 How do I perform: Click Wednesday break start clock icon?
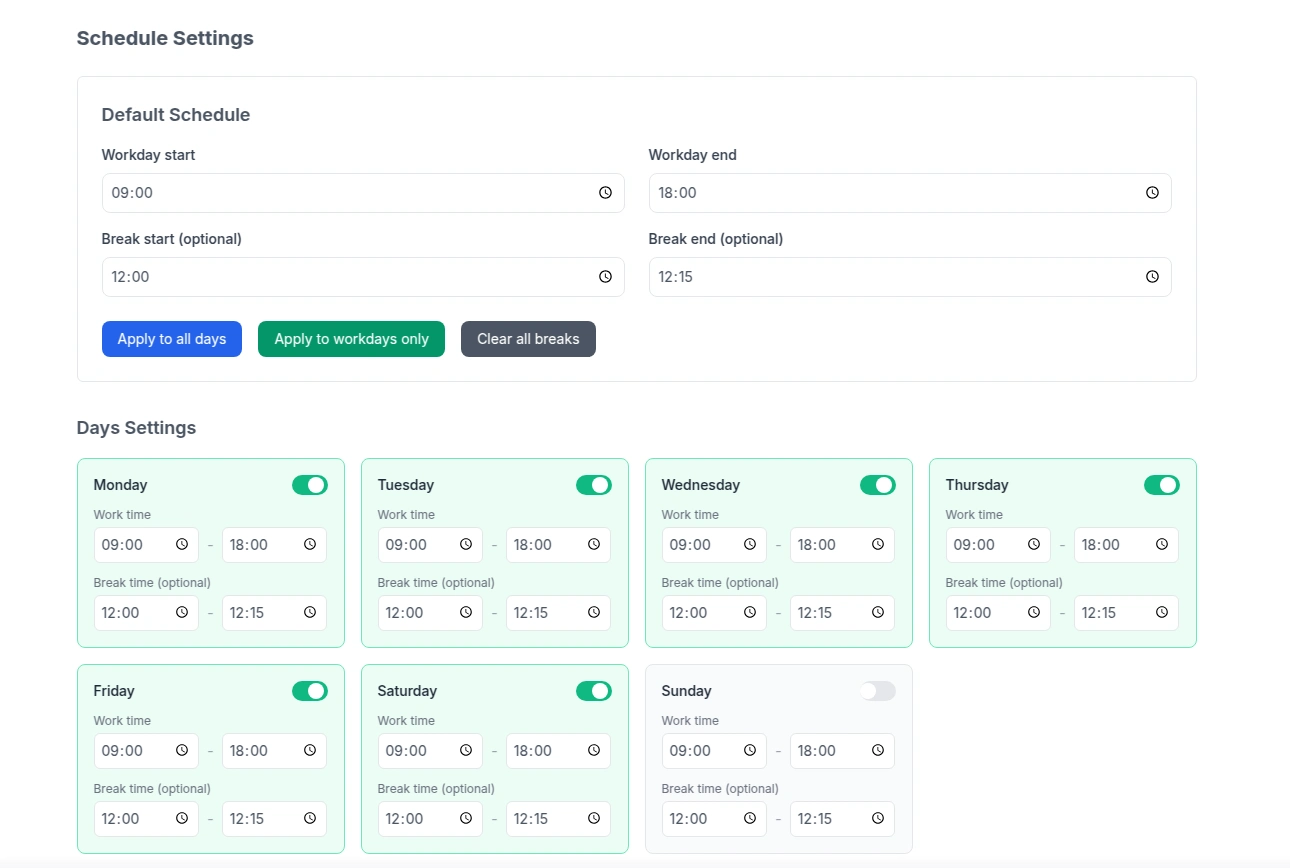tap(750, 613)
